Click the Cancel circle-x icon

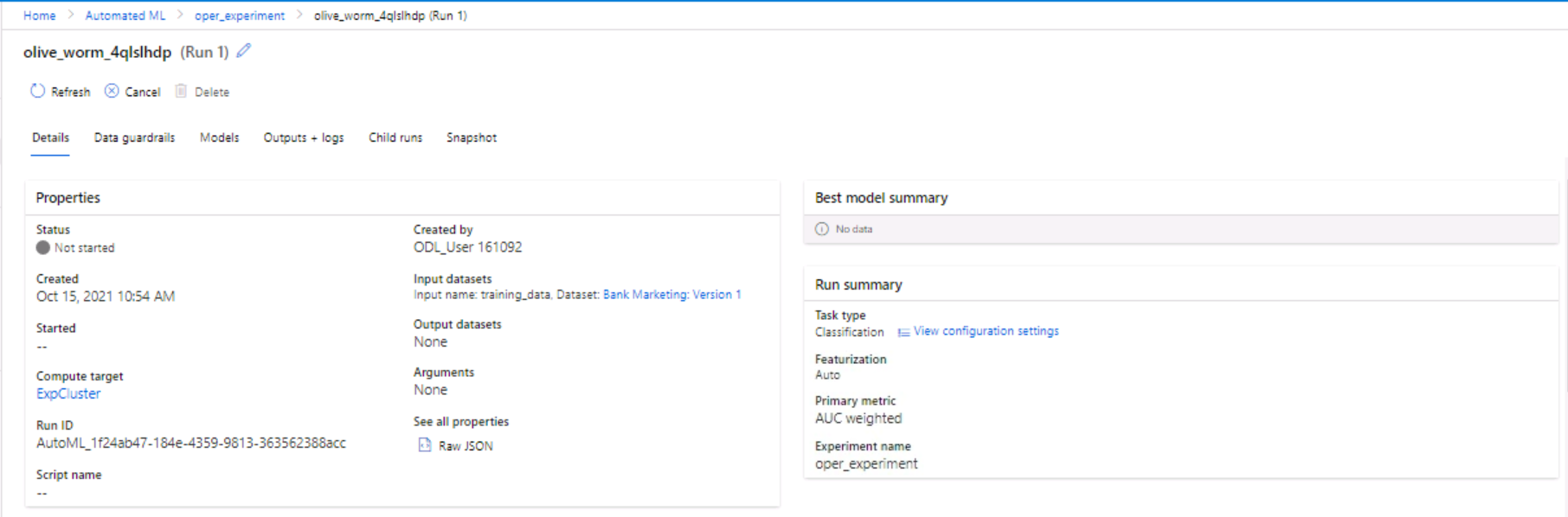tap(112, 91)
